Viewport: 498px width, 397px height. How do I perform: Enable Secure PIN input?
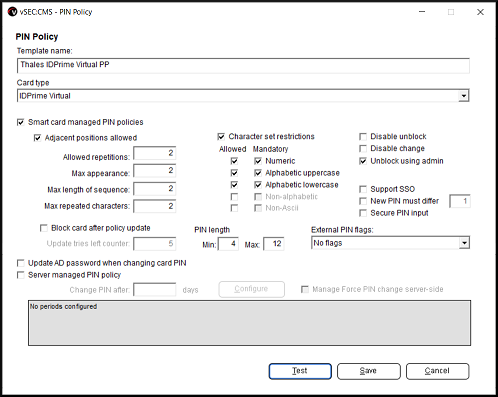coord(363,213)
